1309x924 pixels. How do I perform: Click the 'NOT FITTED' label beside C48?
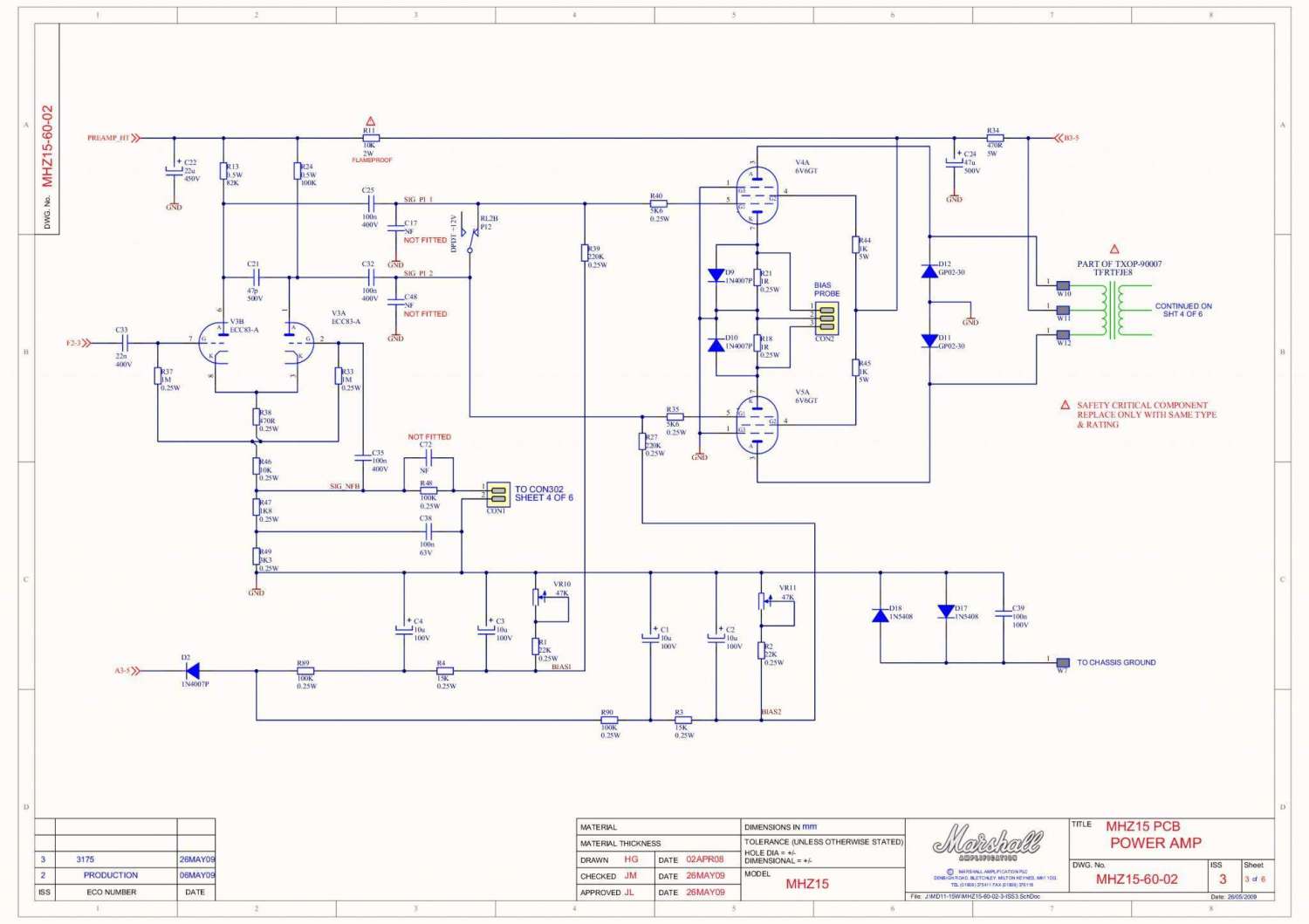(425, 314)
